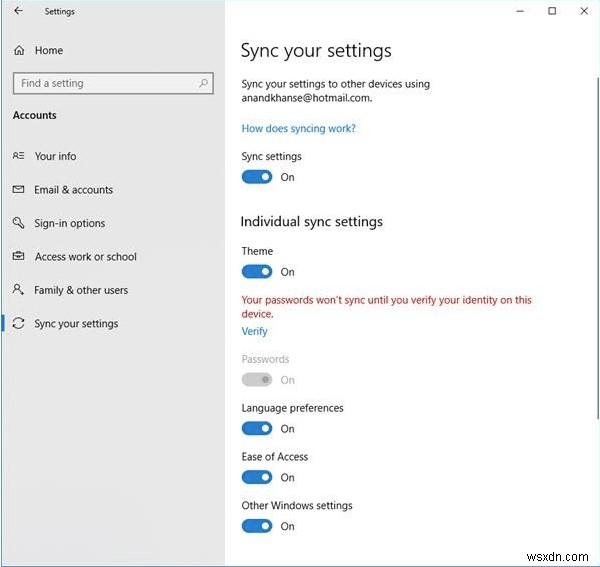Screen dimensions: 600x567
Task: Turn off the Sync settings toggle
Action: tap(257, 177)
